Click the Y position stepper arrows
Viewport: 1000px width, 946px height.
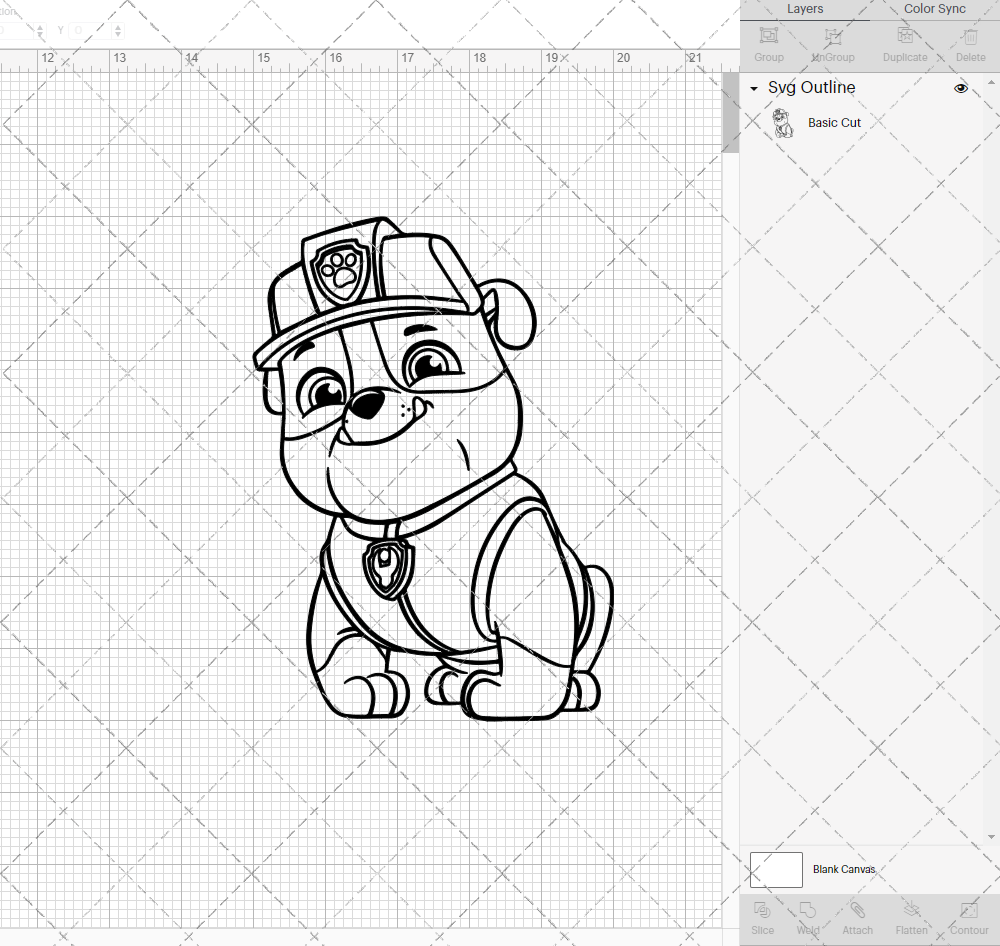(118, 30)
